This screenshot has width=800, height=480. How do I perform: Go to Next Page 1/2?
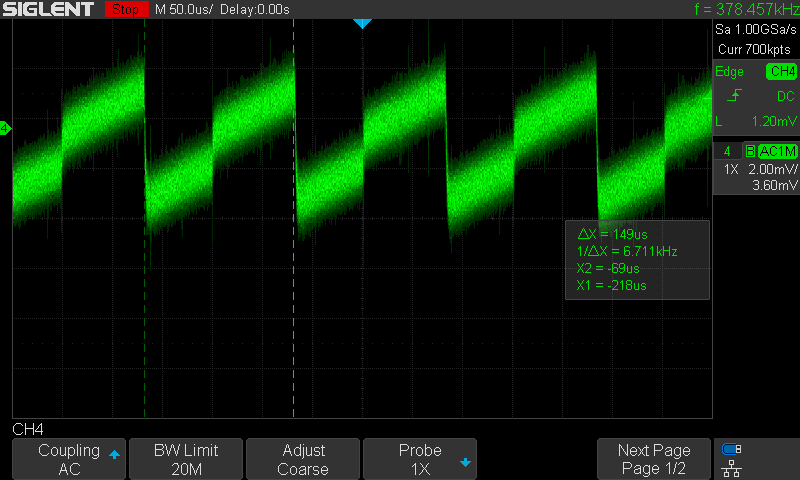654,459
